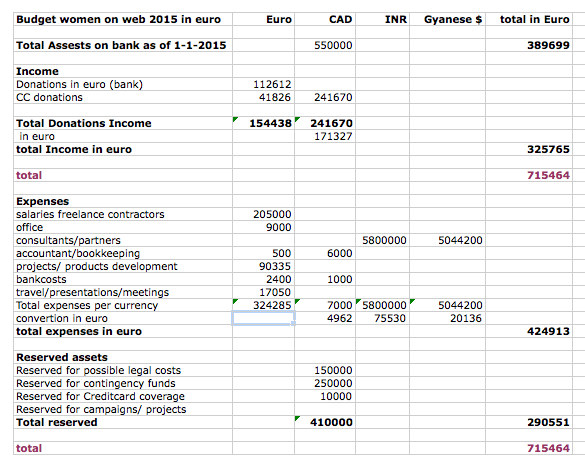Viewport: 585px width, 472px height.
Task: Select the total Income in euro value 325765
Action: pos(529,149)
